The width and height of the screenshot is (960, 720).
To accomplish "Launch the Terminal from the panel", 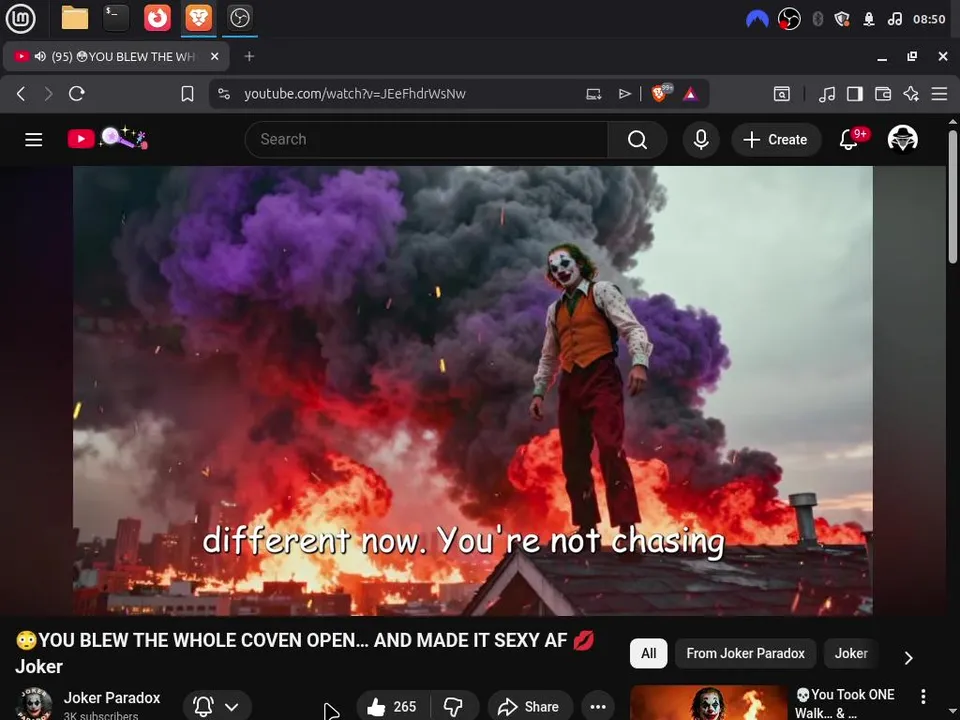I will [x=116, y=18].
